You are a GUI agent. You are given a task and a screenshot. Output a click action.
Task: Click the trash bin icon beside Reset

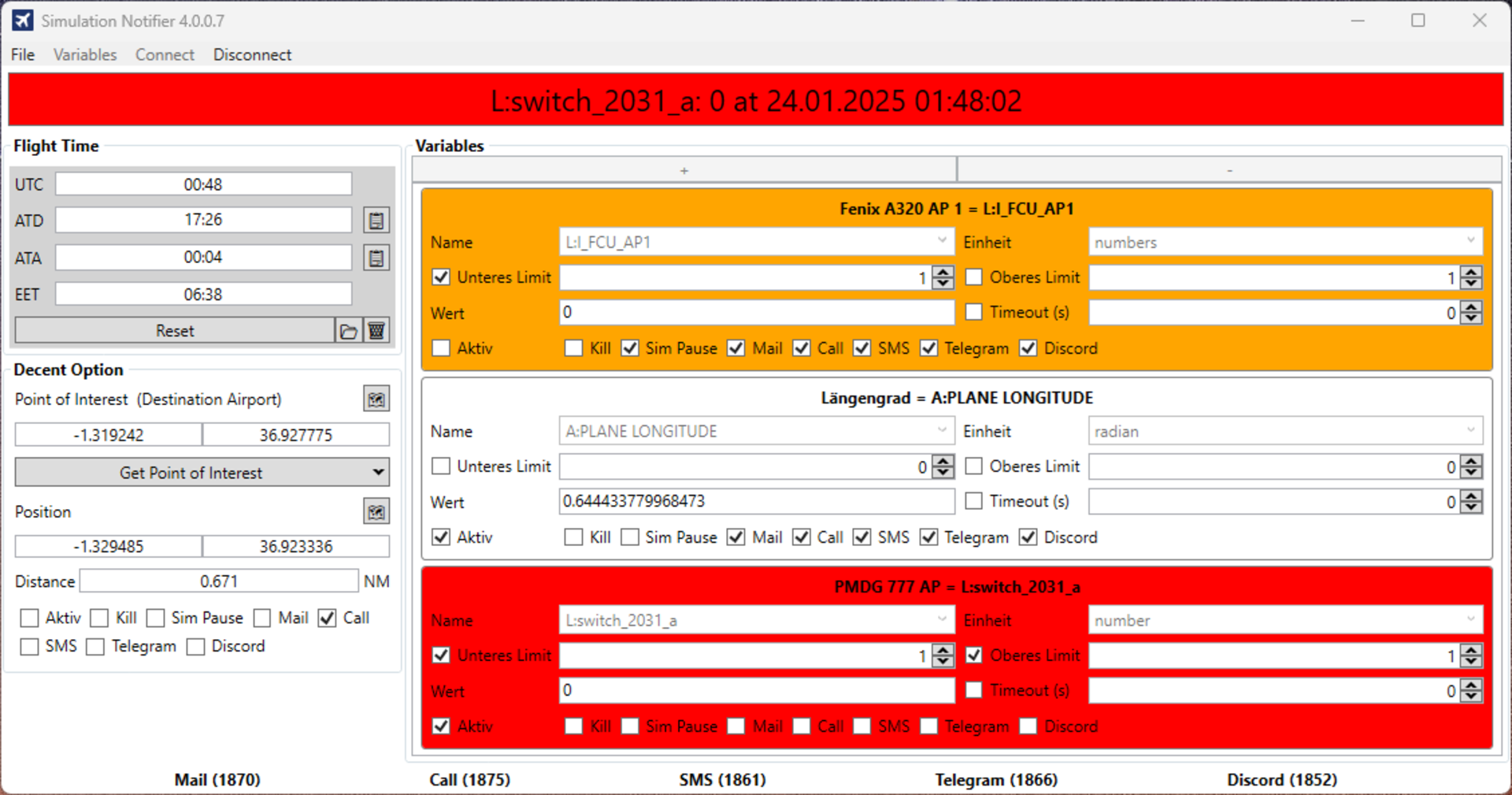[376, 331]
